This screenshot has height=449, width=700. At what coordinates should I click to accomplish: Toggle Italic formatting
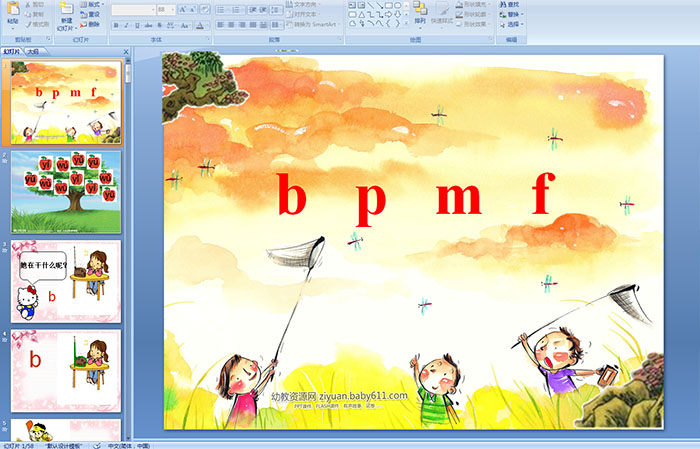tap(126, 25)
